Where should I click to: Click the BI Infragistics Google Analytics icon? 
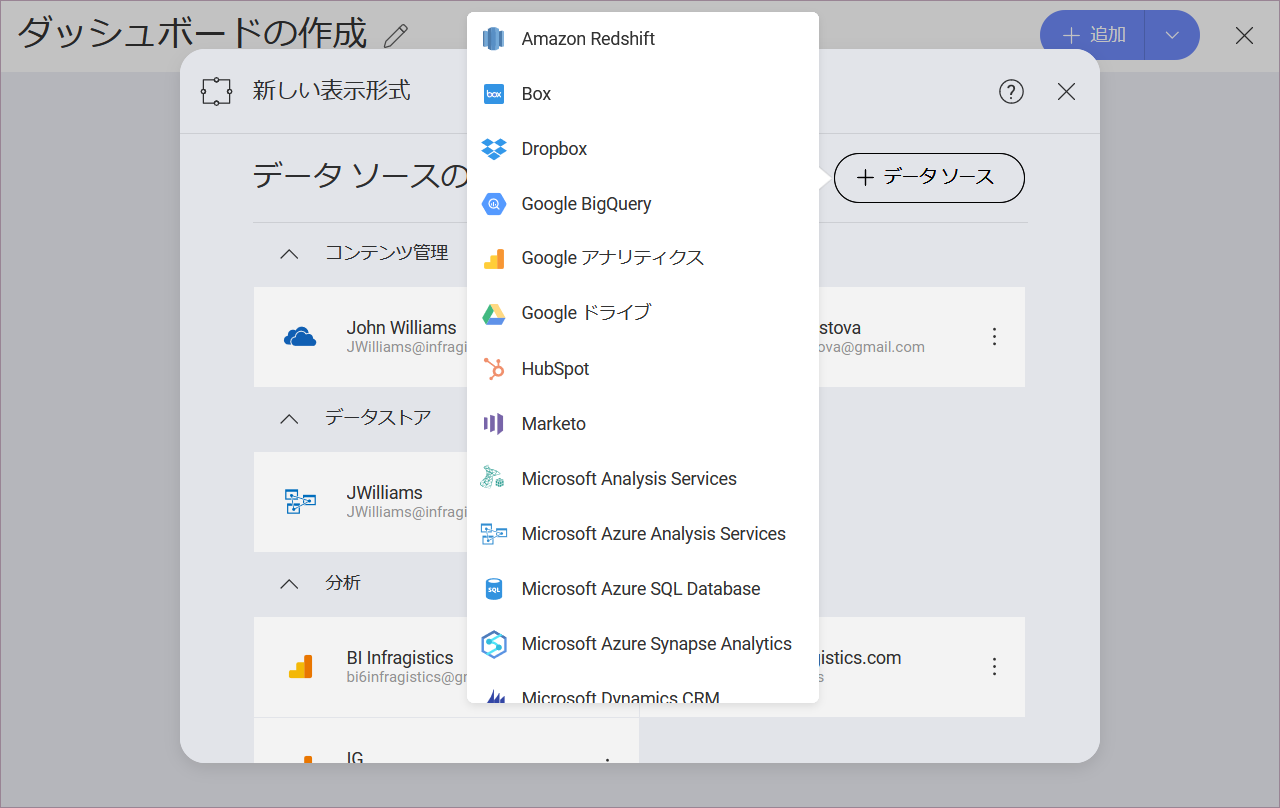click(x=300, y=667)
